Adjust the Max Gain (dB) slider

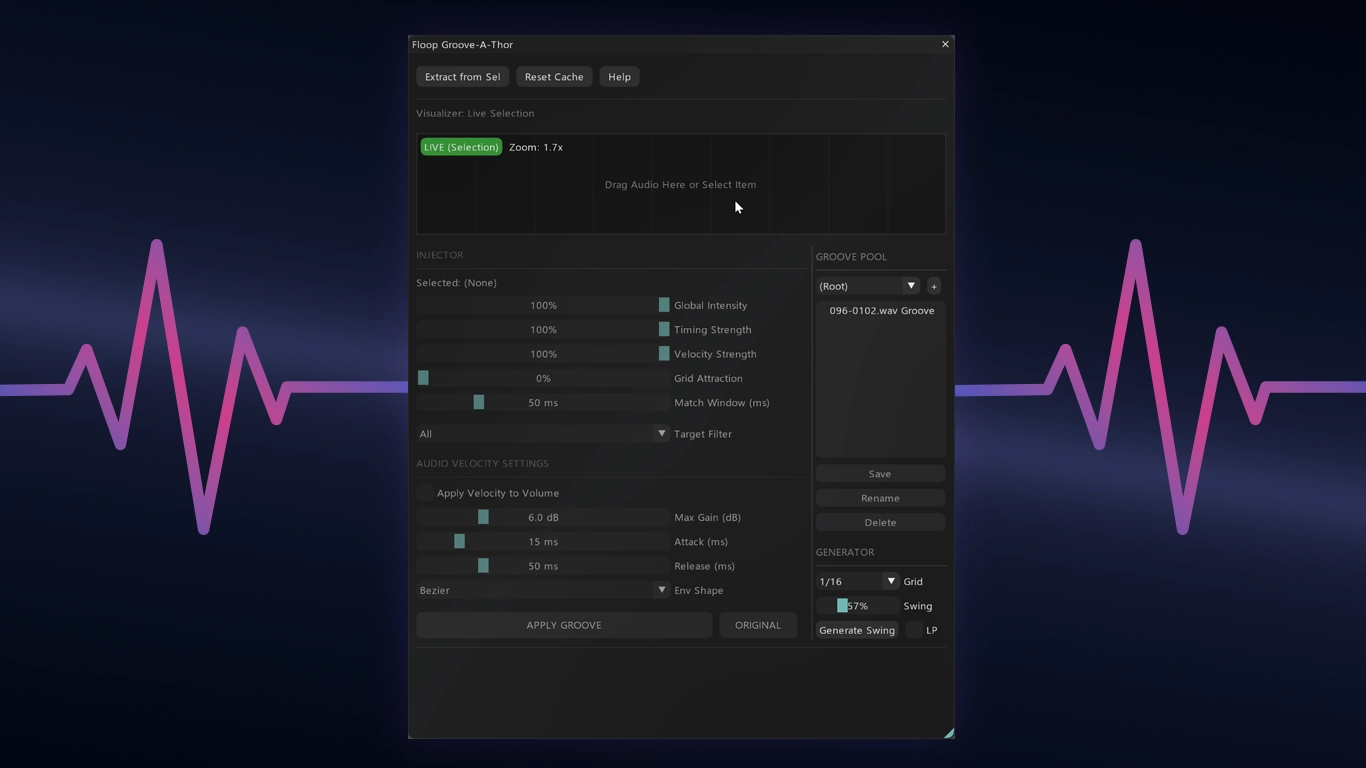tap(543, 517)
